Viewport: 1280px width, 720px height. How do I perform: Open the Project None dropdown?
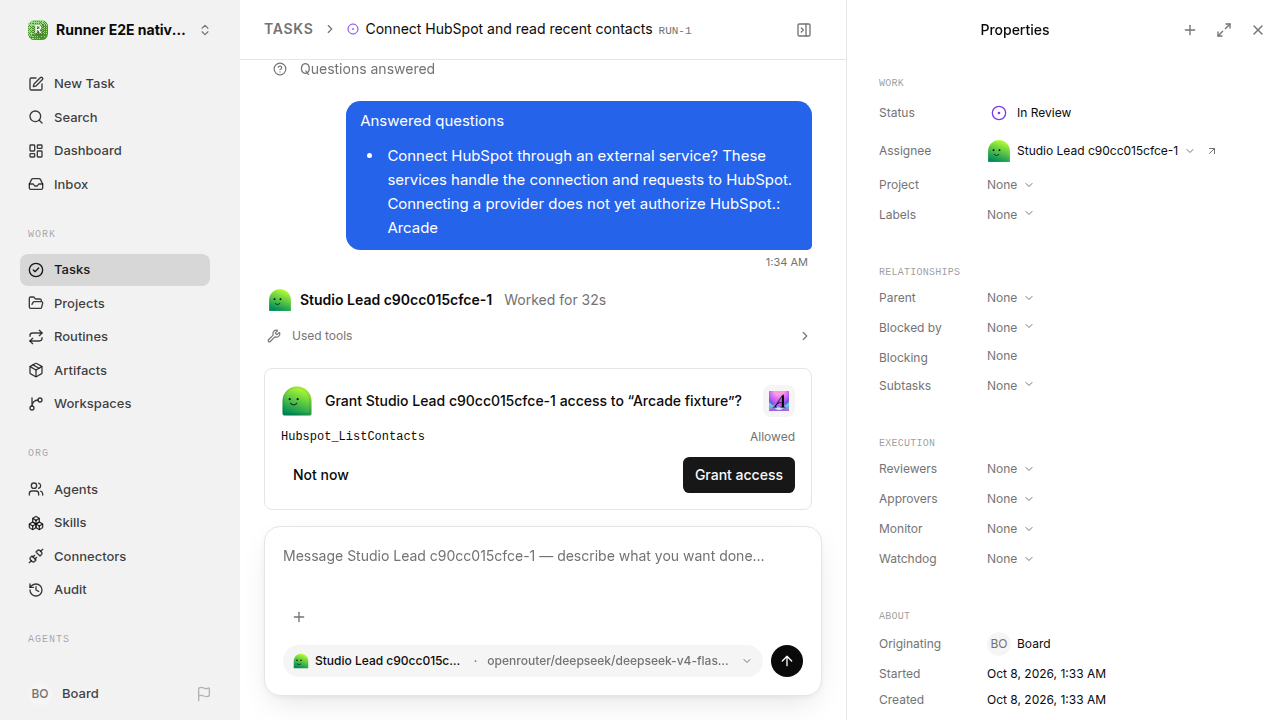[1010, 185]
